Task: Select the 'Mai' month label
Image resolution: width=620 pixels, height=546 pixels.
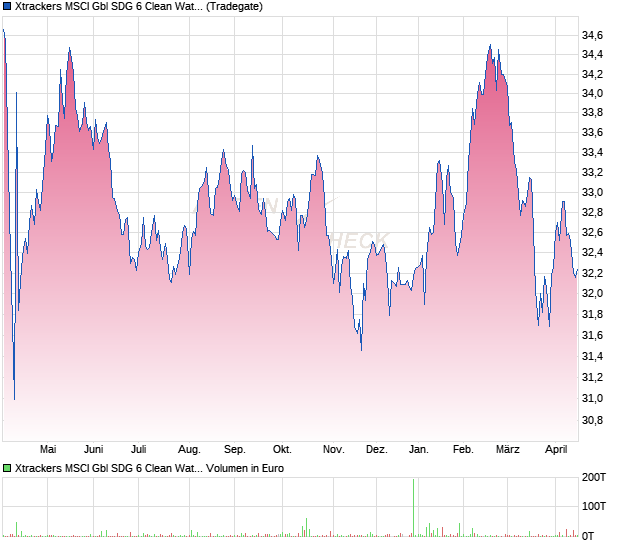Action: pyautogui.click(x=48, y=449)
